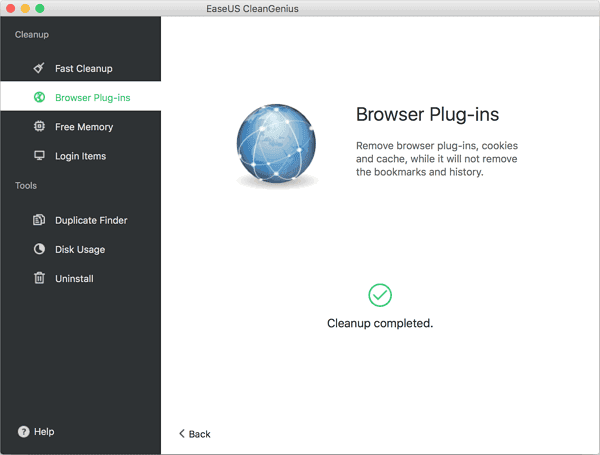600x455 pixels.
Task: Click the question mark Help icon
Action: [x=23, y=432]
